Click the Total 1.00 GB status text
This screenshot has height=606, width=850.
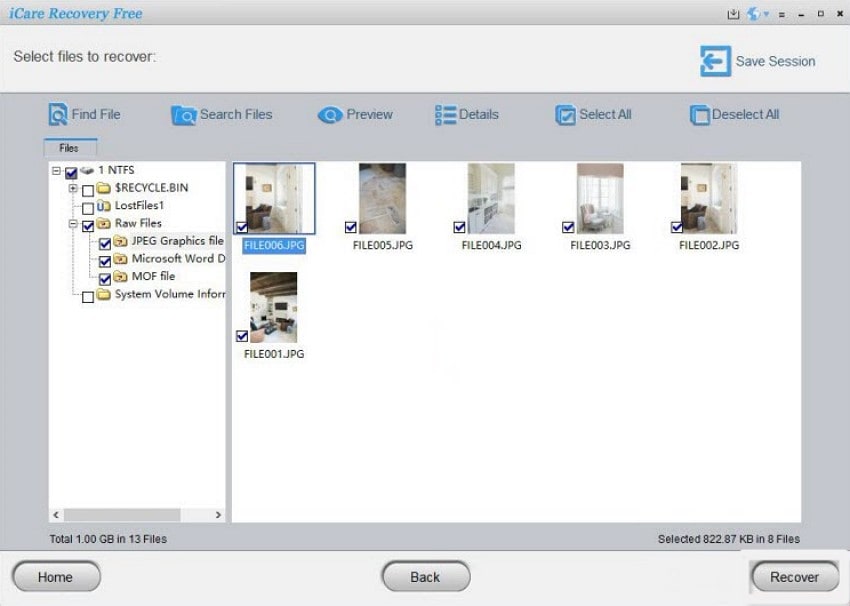(108, 539)
